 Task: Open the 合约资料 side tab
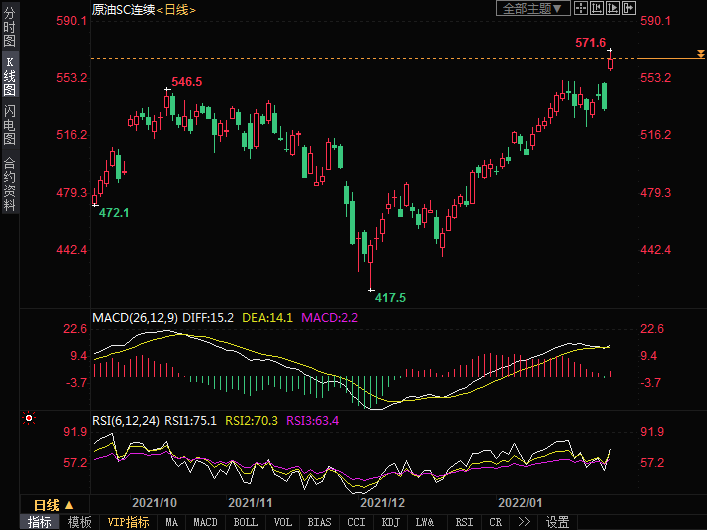tap(9, 183)
